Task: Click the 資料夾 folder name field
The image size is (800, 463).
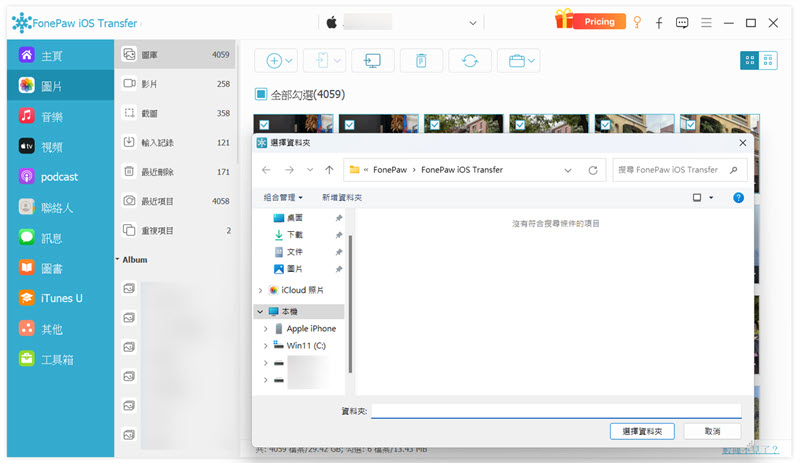Action: point(556,411)
